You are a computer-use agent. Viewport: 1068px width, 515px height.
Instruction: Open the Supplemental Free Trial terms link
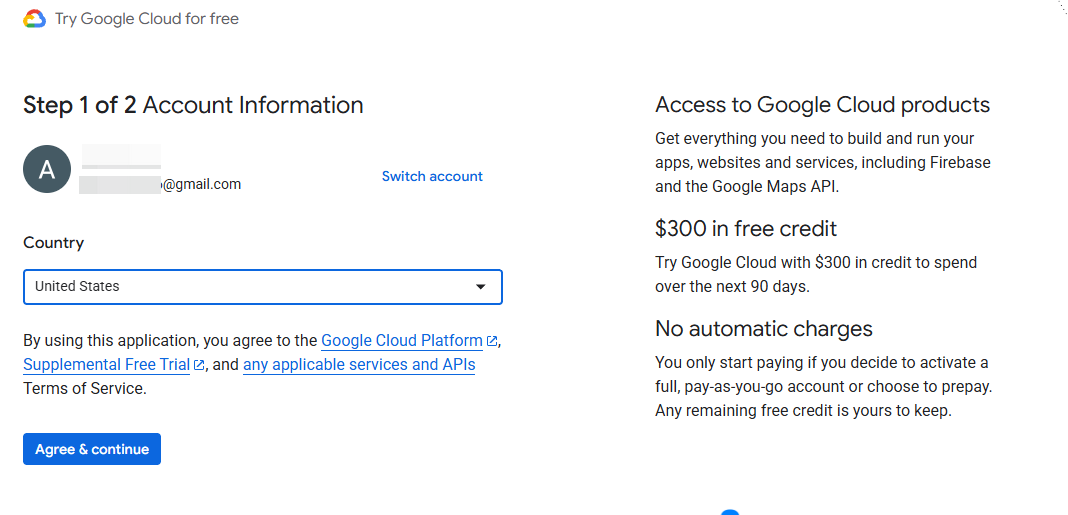[x=106, y=364]
